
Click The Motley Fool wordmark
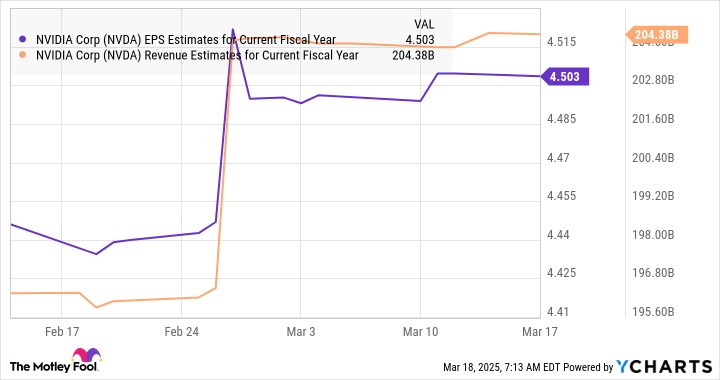pyautogui.click(x=53, y=366)
